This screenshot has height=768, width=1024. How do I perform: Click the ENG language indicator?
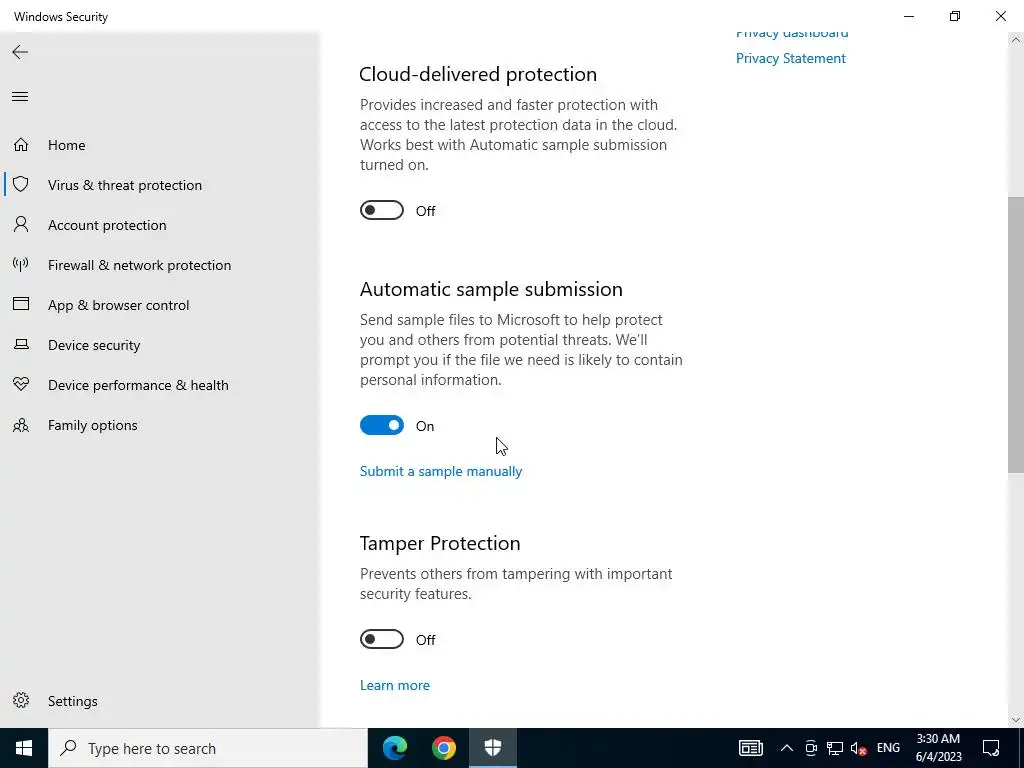tap(888, 748)
